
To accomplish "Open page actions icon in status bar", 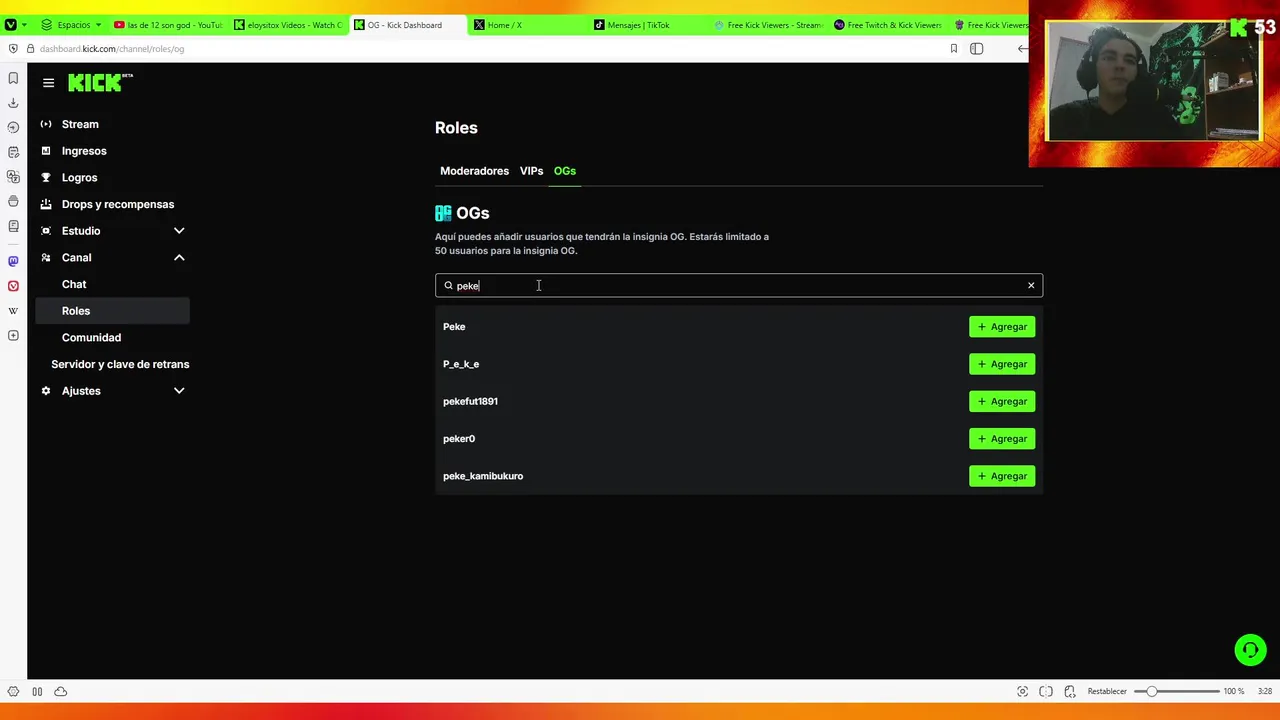I will pyautogui.click(x=1070, y=691).
